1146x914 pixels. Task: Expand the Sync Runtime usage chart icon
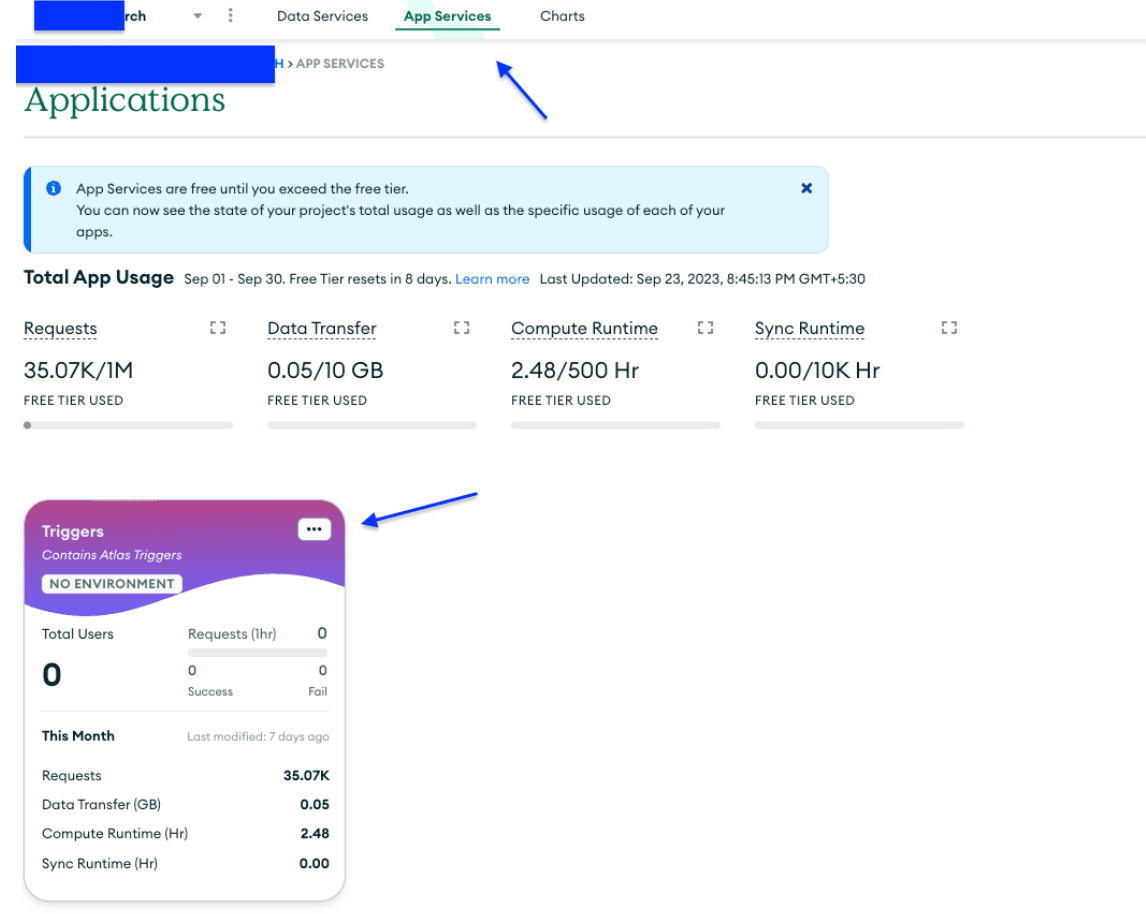tap(949, 328)
